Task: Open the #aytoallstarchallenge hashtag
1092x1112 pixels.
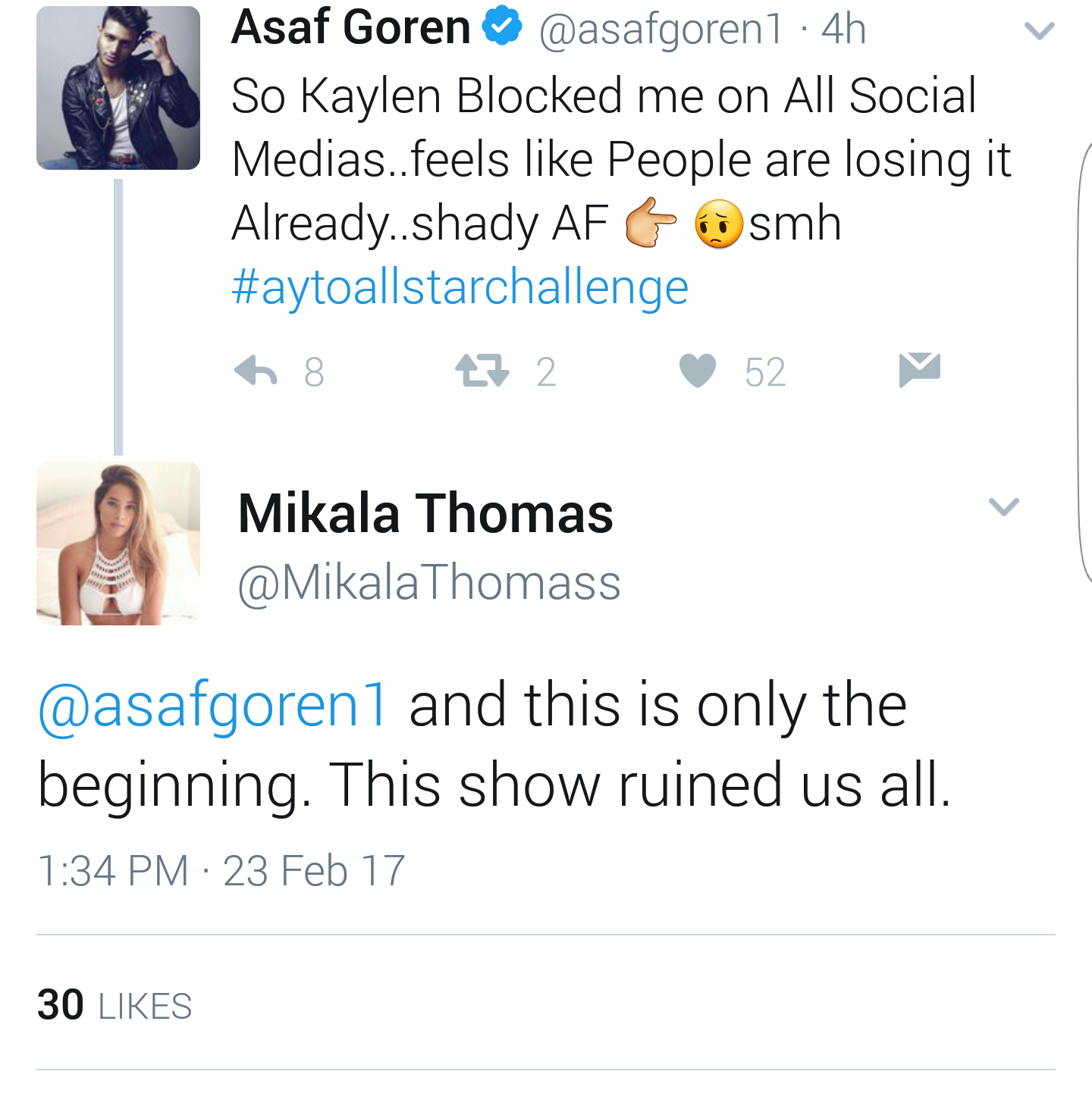Action: pyautogui.click(x=460, y=287)
